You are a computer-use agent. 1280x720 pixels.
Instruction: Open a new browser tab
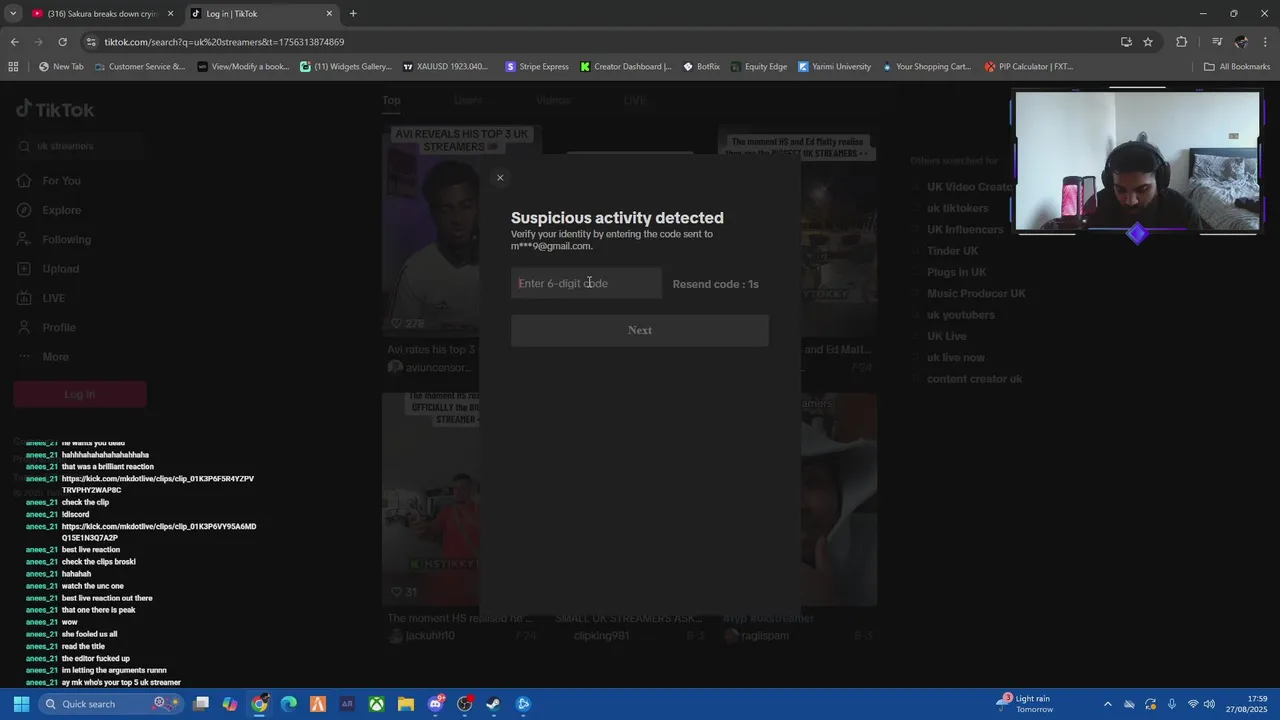click(x=353, y=14)
